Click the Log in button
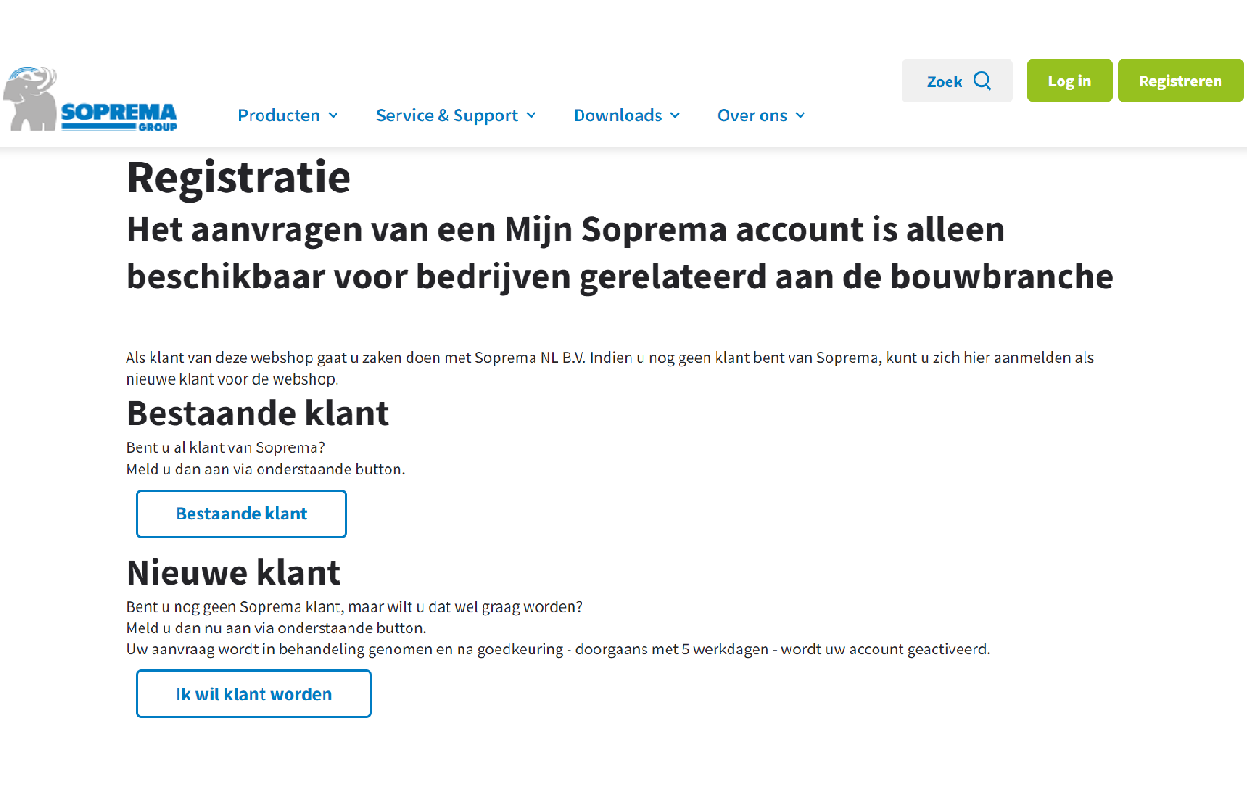Viewport: 1250px width, 800px height. (1069, 81)
